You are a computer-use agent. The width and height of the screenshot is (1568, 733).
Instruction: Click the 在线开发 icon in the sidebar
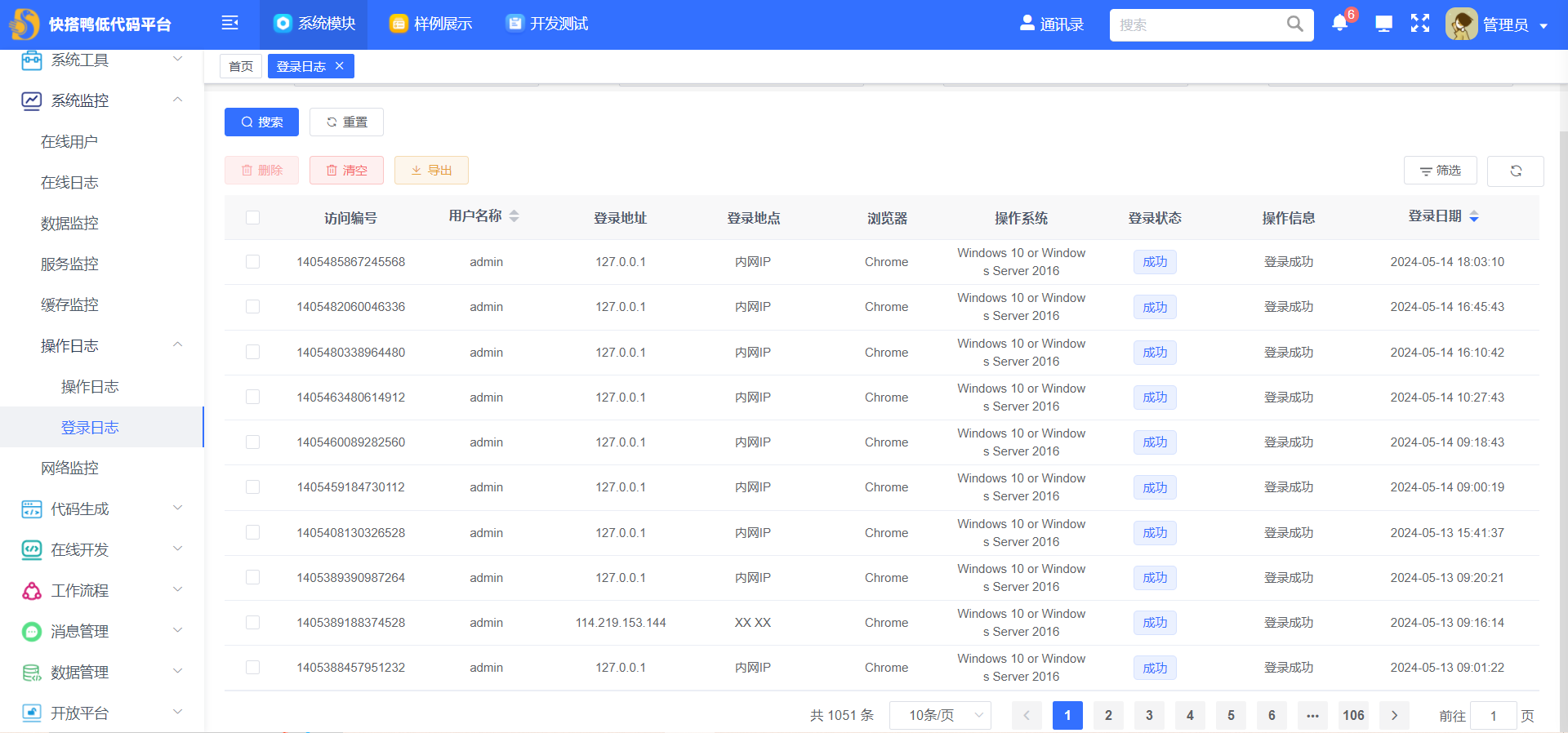tap(32, 550)
